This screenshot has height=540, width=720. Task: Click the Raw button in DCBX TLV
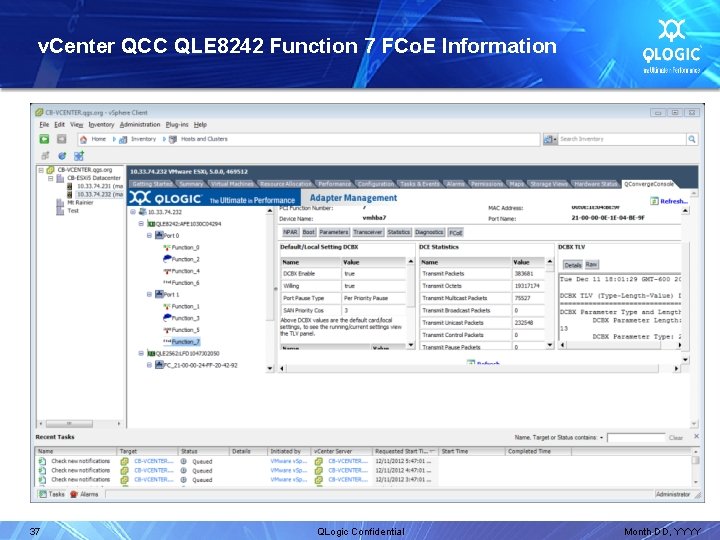tap(591, 264)
